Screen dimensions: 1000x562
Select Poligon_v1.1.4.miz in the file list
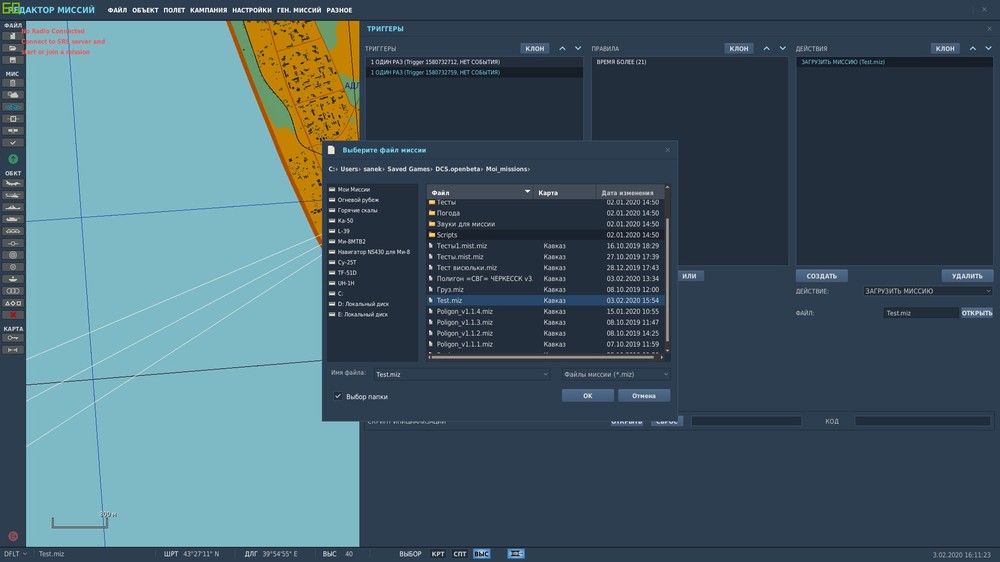point(465,311)
